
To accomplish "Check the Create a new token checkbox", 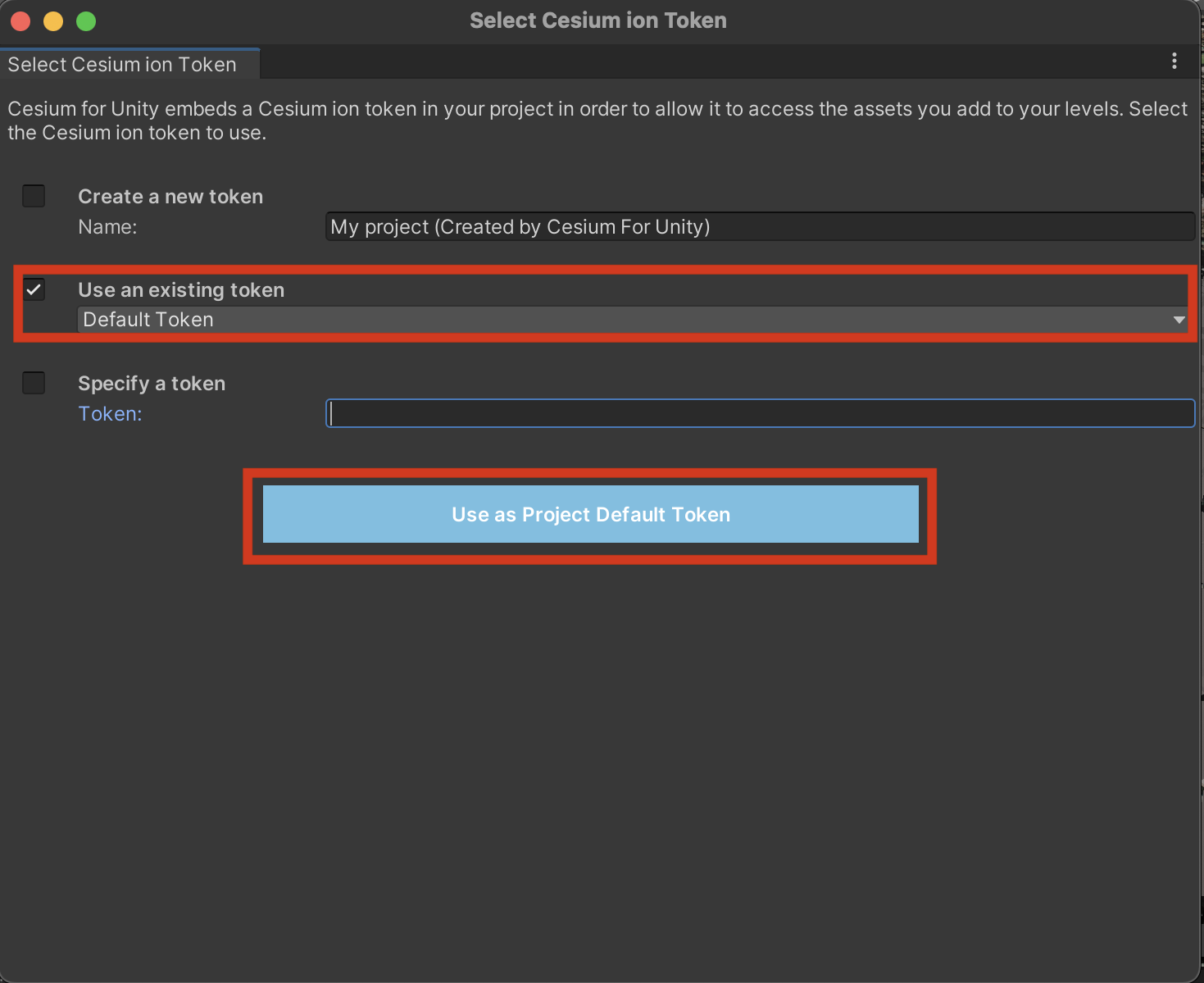I will click(34, 196).
